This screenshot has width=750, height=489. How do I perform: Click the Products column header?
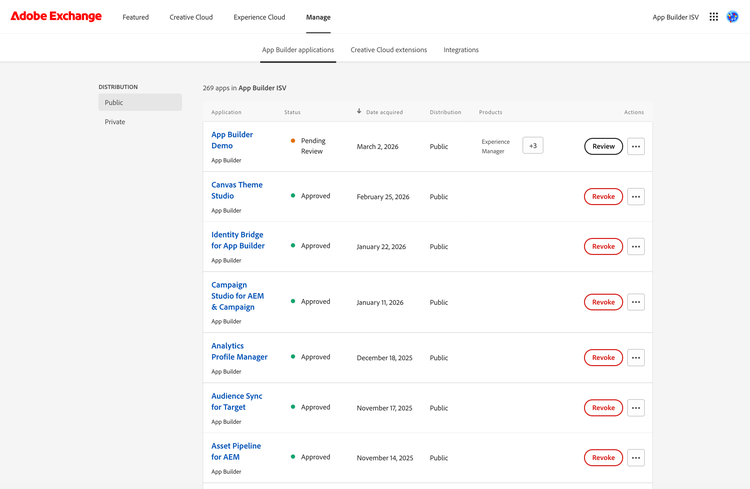click(x=490, y=112)
